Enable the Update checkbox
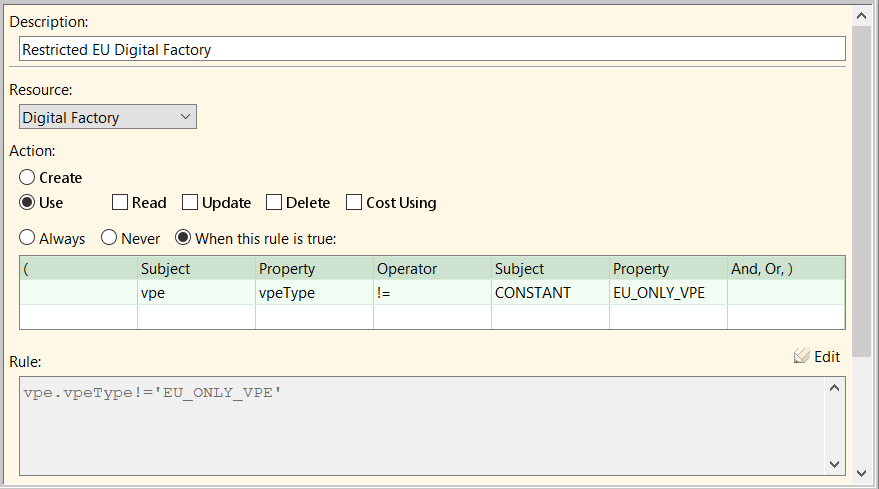This screenshot has height=489, width=879. 191,203
